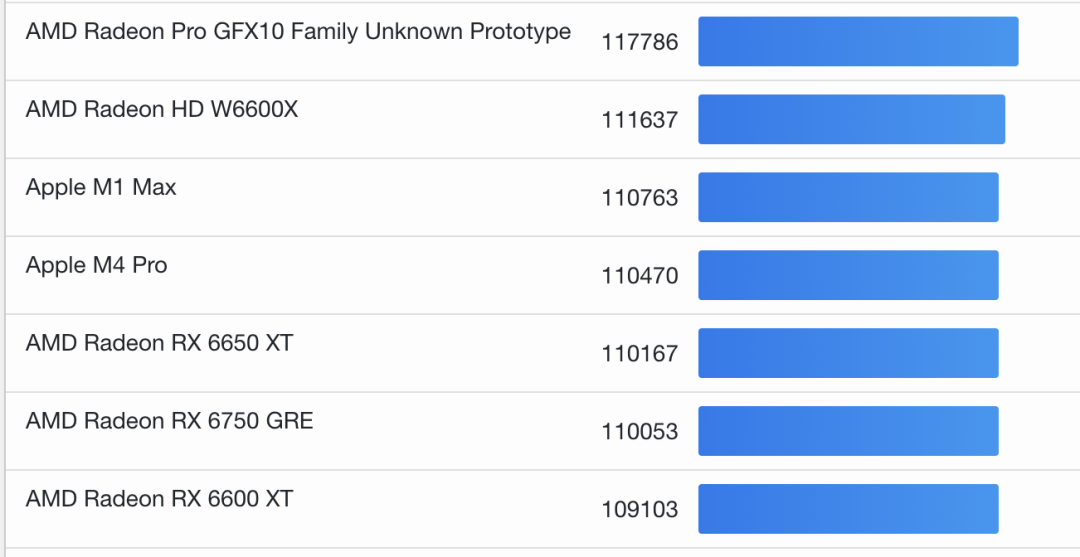This screenshot has height=557, width=1080.
Task: Click the score 117786
Action: click(x=640, y=42)
